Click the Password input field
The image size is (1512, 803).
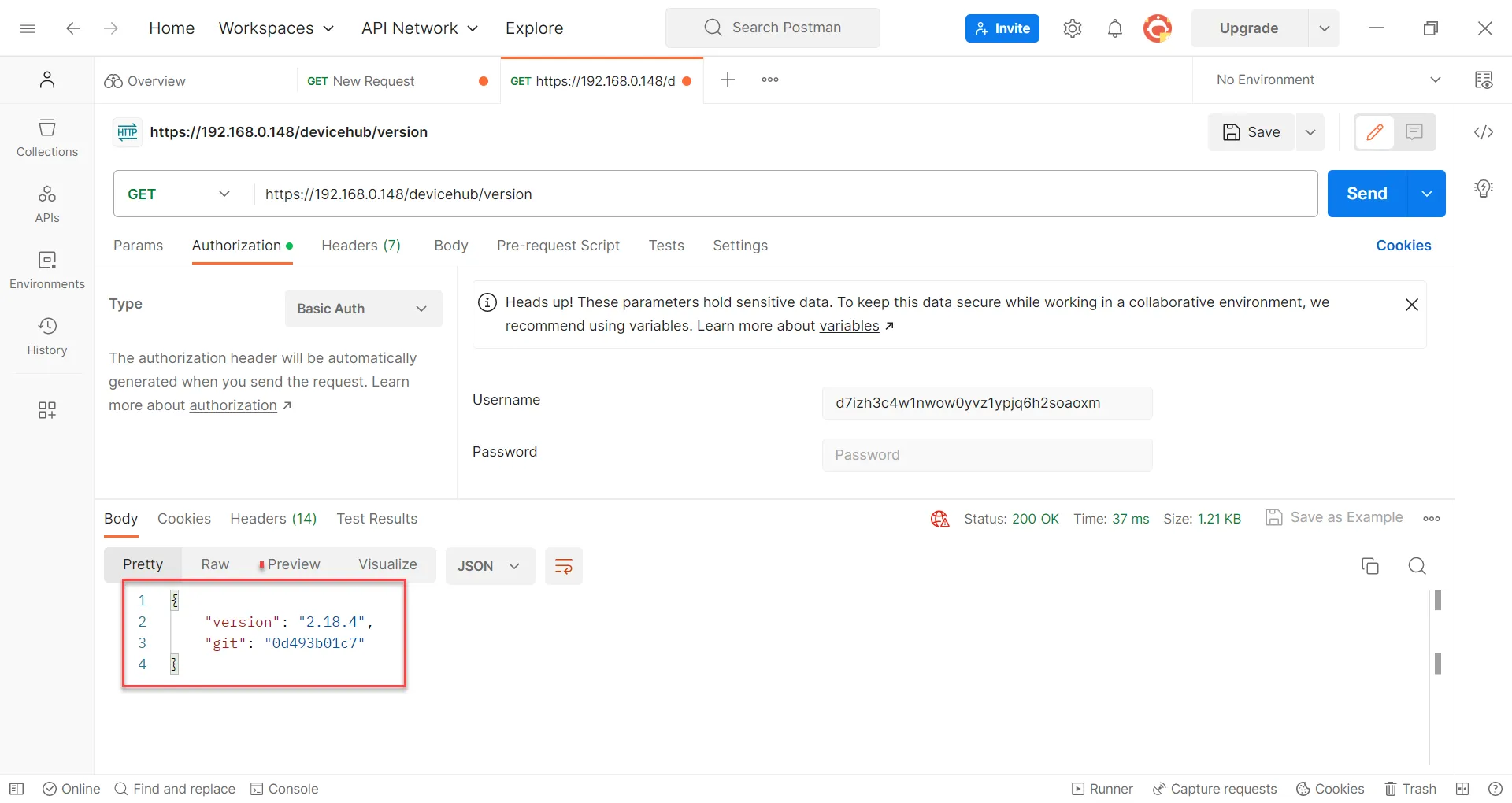(x=988, y=455)
